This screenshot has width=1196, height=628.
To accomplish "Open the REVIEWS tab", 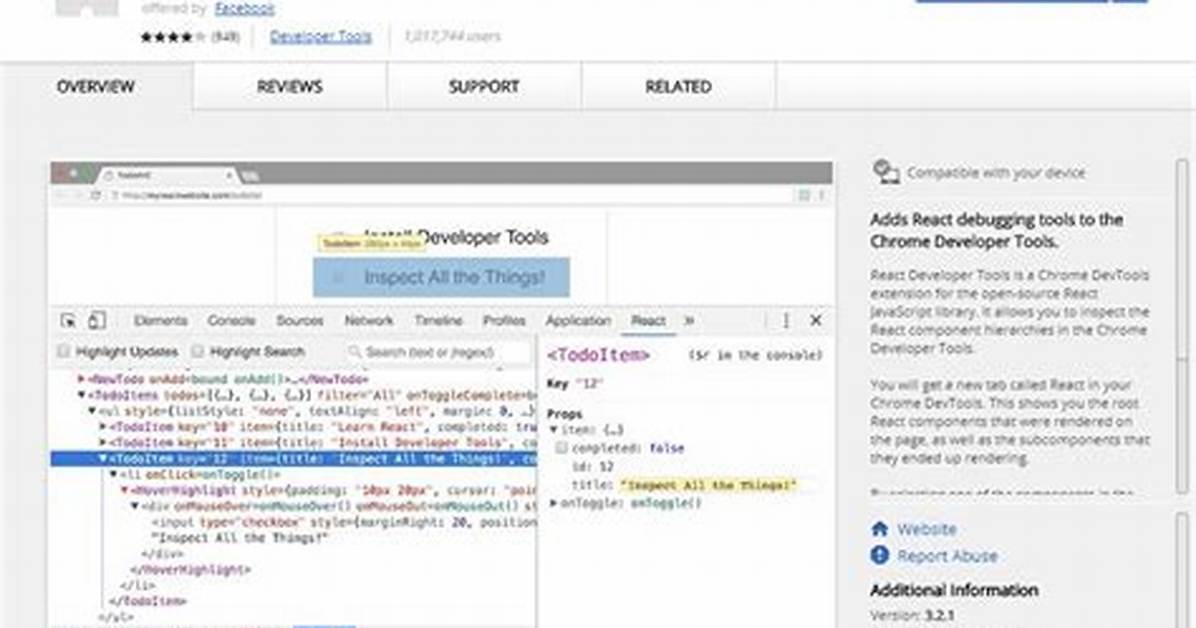I will click(x=290, y=87).
